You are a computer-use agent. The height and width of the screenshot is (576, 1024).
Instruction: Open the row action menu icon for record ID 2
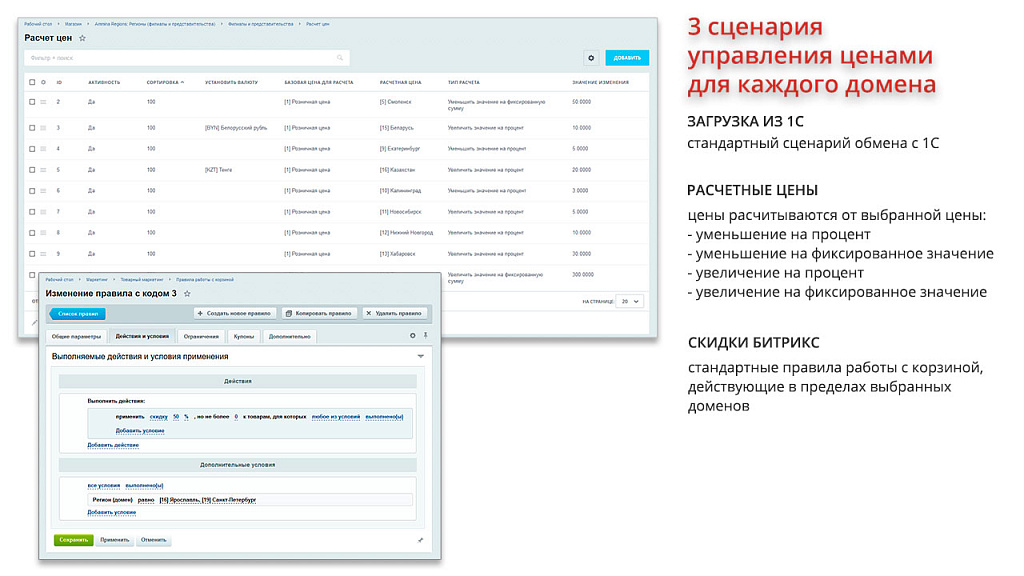click(x=41, y=102)
